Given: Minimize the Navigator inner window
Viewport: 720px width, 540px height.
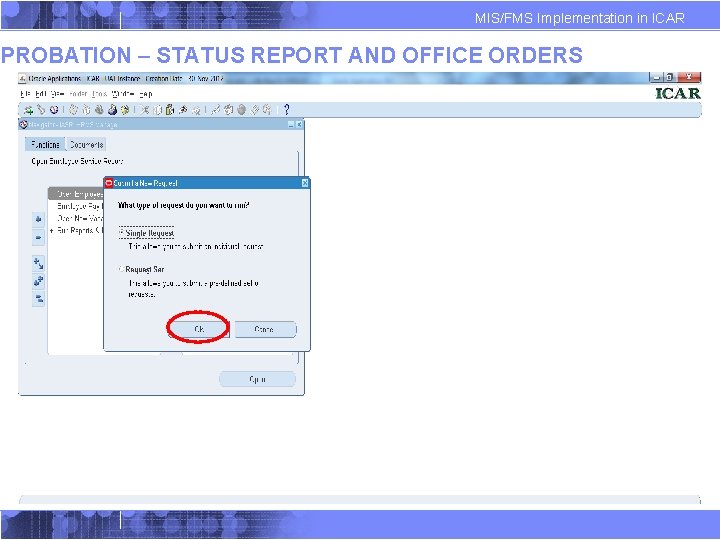Looking at the screenshot, I should 291,124.
